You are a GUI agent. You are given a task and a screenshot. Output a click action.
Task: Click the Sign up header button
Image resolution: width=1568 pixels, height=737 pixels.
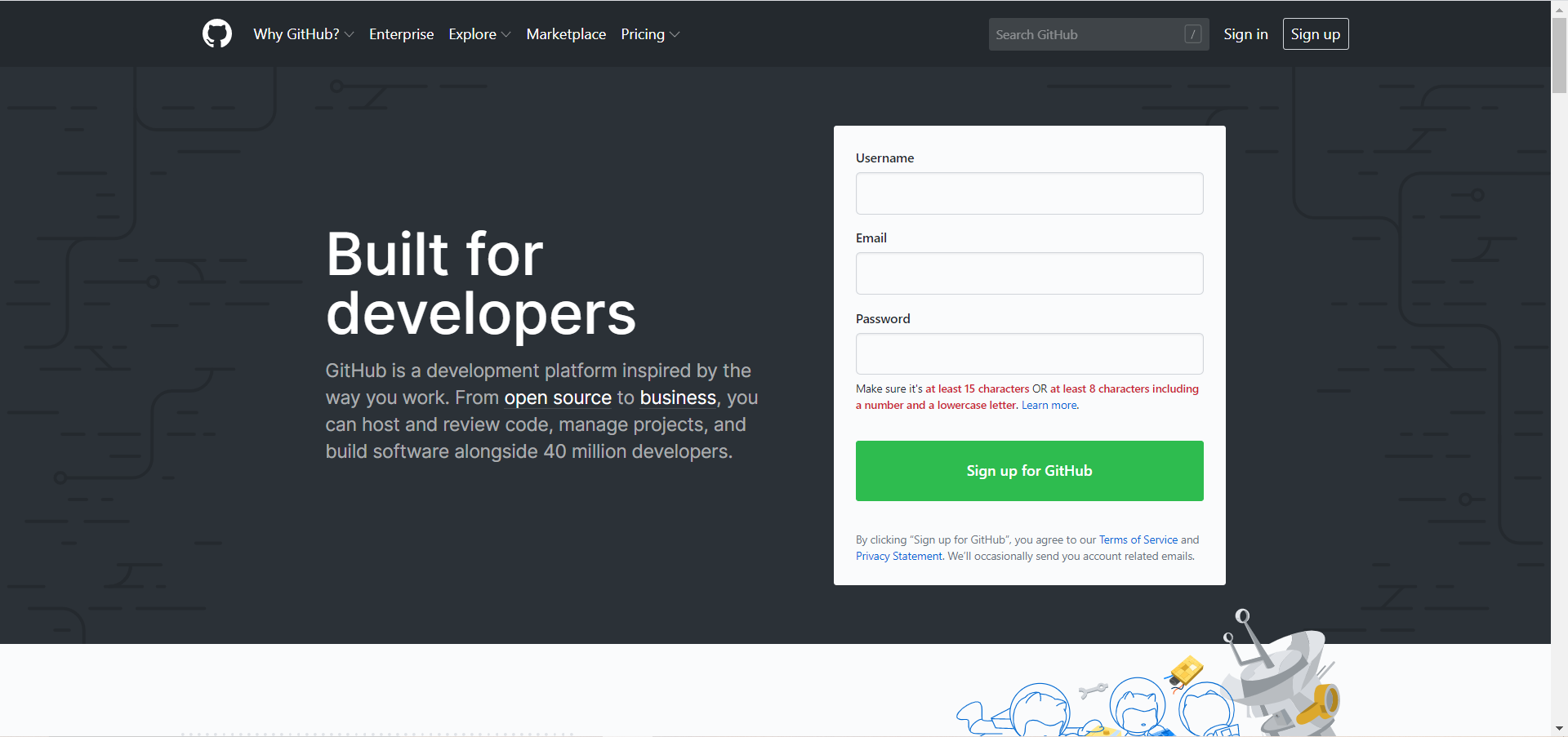[x=1316, y=34]
